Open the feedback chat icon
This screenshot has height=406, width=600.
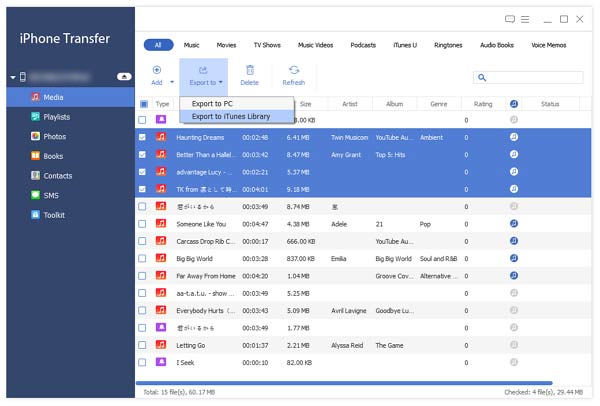(510, 19)
